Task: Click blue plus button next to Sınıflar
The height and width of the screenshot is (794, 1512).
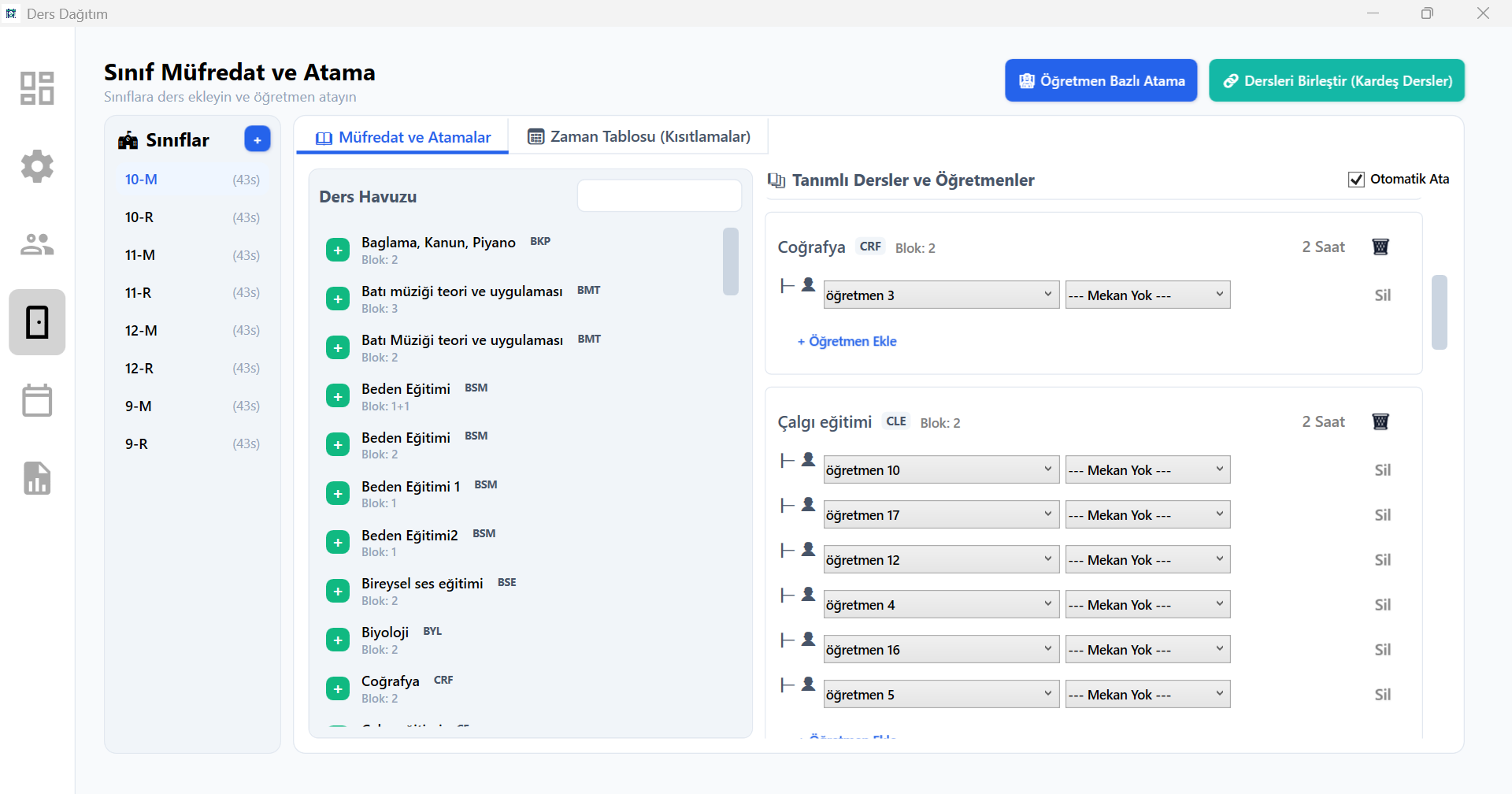Action: (x=257, y=139)
